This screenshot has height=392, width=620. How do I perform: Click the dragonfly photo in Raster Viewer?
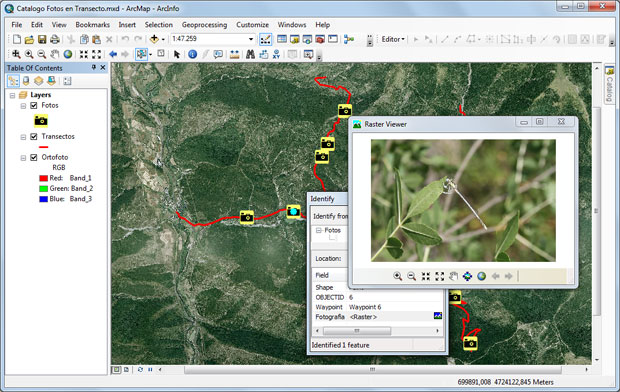coord(463,200)
